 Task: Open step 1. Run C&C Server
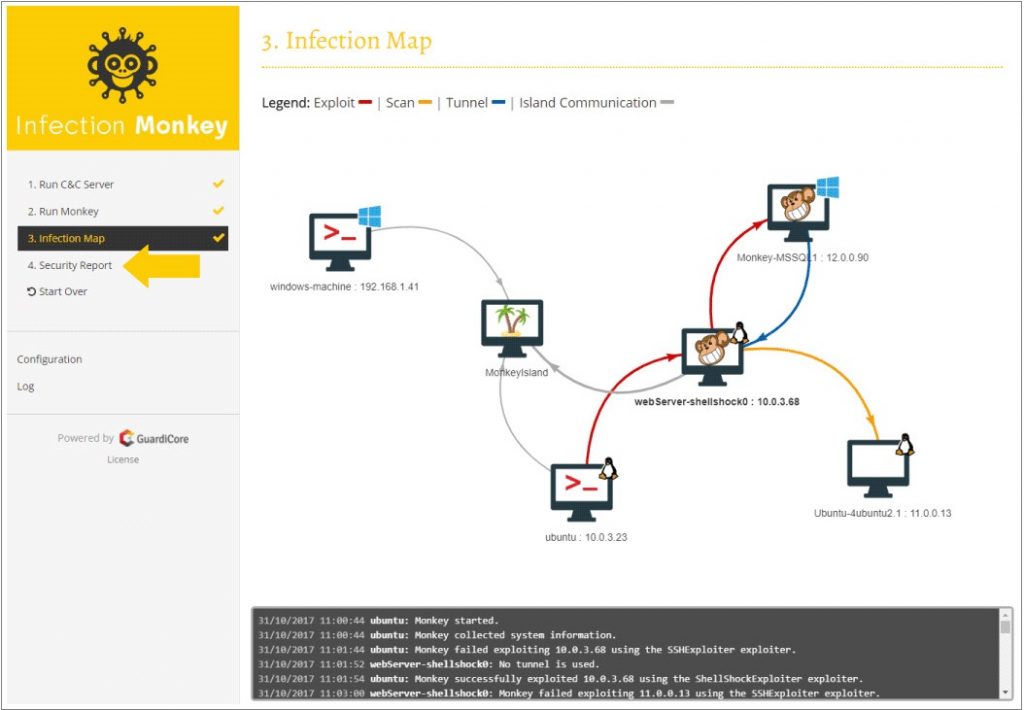coord(123,185)
